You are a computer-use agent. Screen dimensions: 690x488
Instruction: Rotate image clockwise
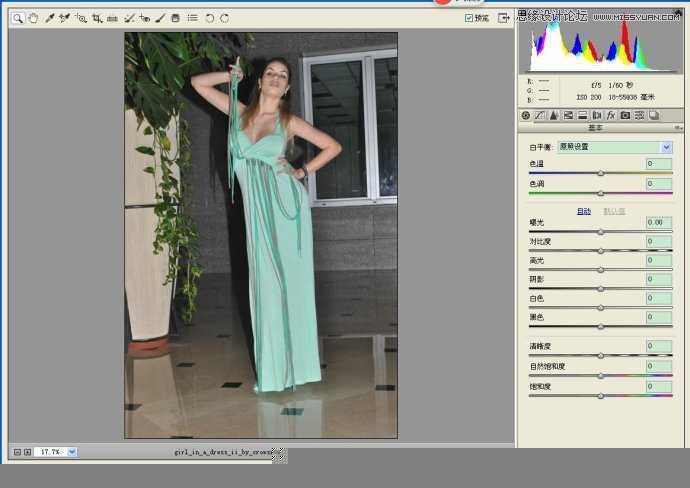tap(225, 18)
